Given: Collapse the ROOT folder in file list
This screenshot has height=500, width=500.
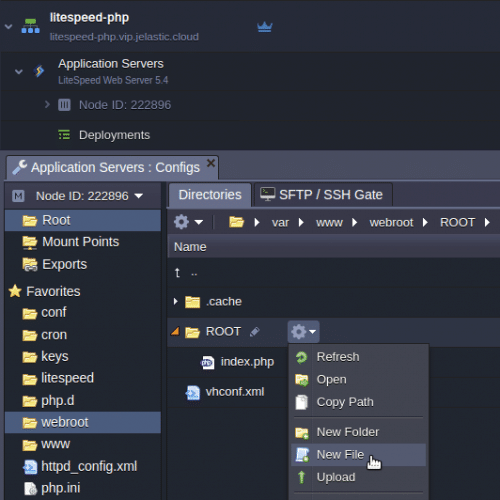Looking at the screenshot, I should click(x=175, y=332).
